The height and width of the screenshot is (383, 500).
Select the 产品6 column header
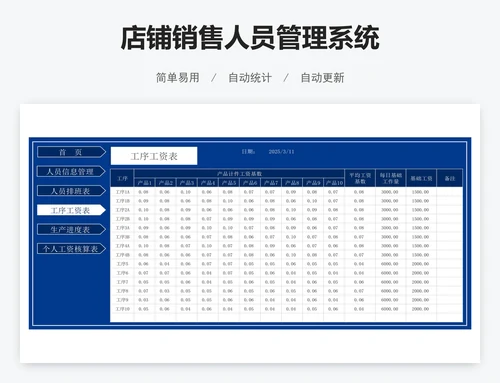[250, 183]
